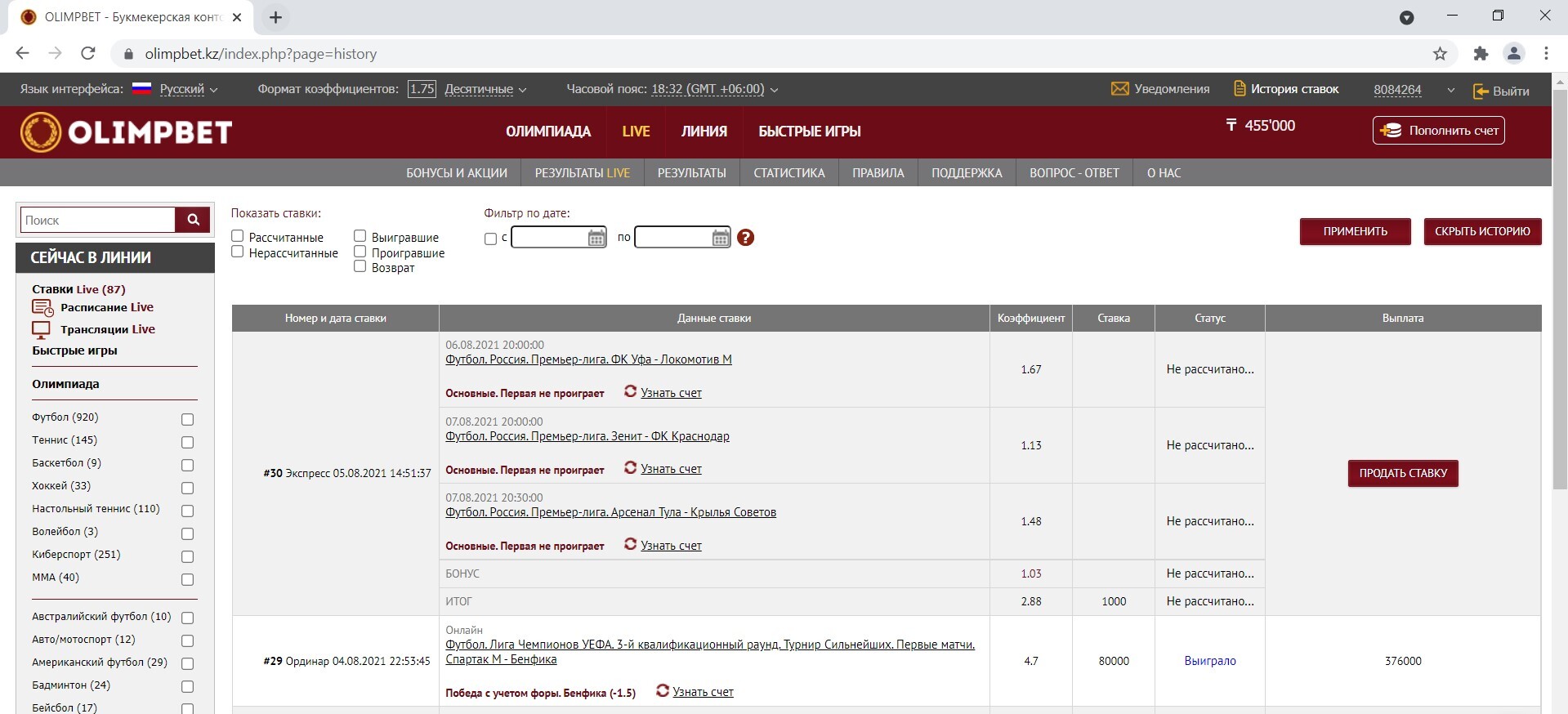
Task: Check the Возврат filter
Action: (360, 266)
